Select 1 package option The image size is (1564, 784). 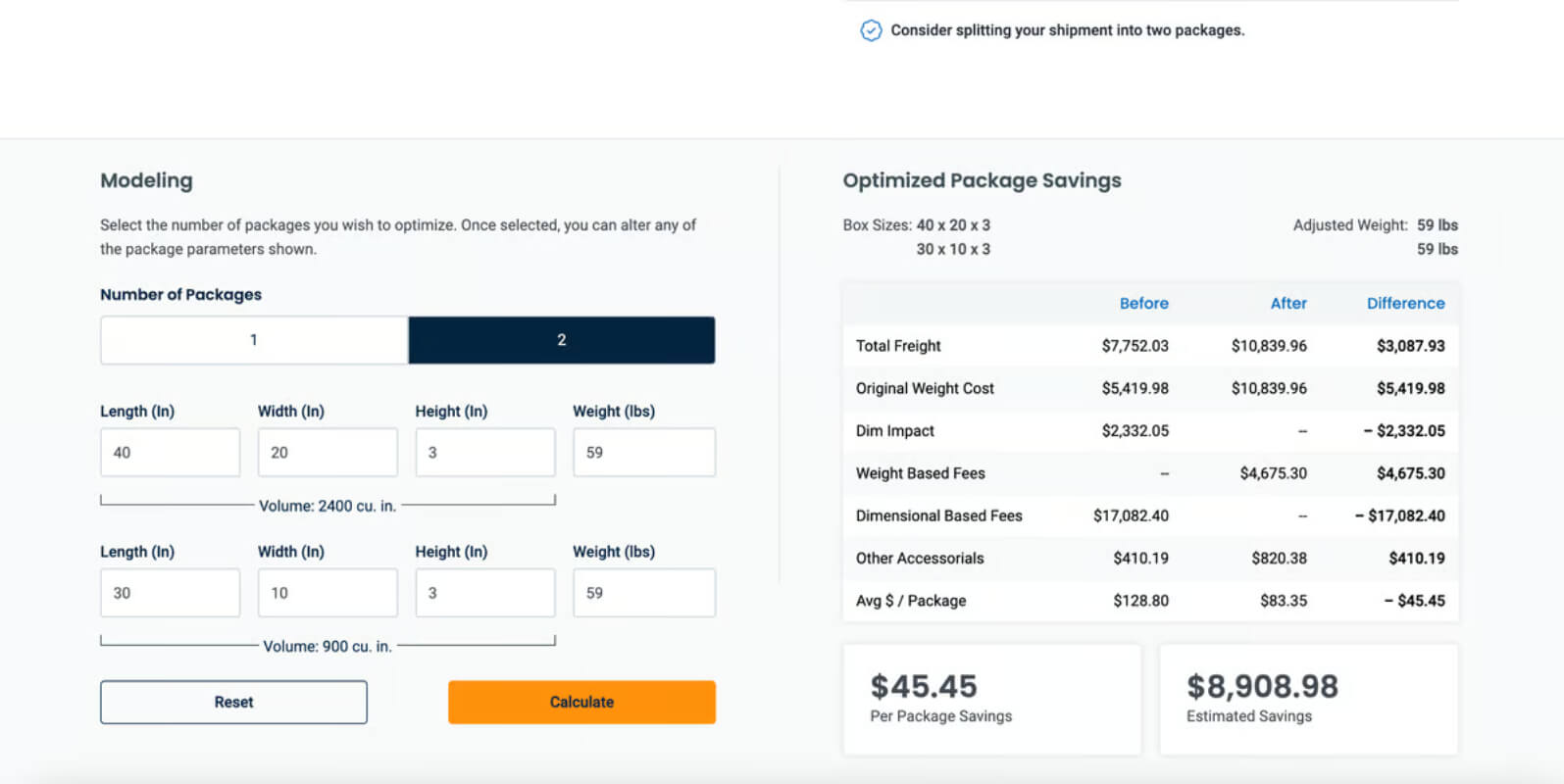pos(254,340)
